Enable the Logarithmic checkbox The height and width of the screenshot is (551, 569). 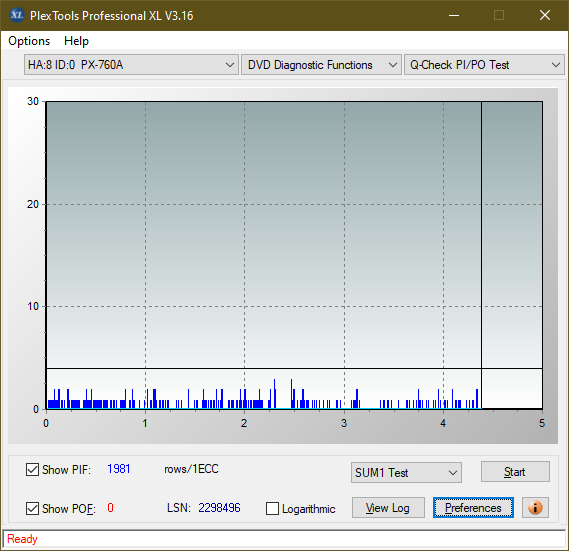(x=272, y=508)
